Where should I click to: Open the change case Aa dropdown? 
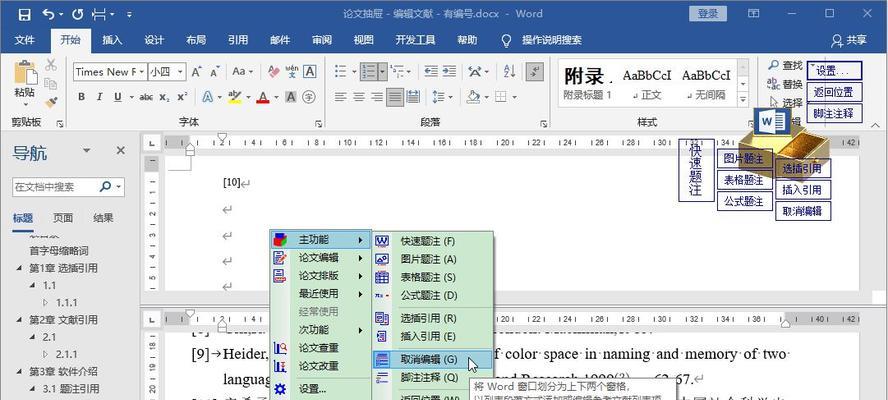tap(242, 72)
